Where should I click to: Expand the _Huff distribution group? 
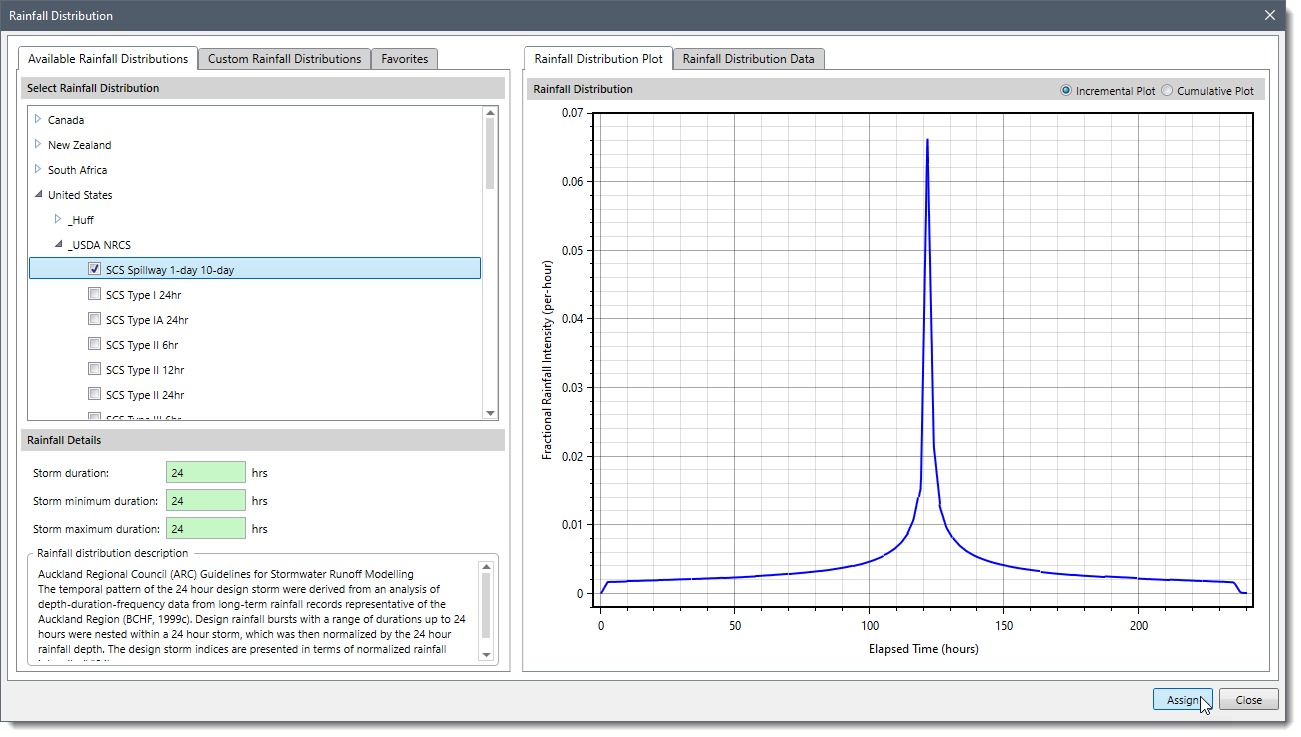point(58,219)
